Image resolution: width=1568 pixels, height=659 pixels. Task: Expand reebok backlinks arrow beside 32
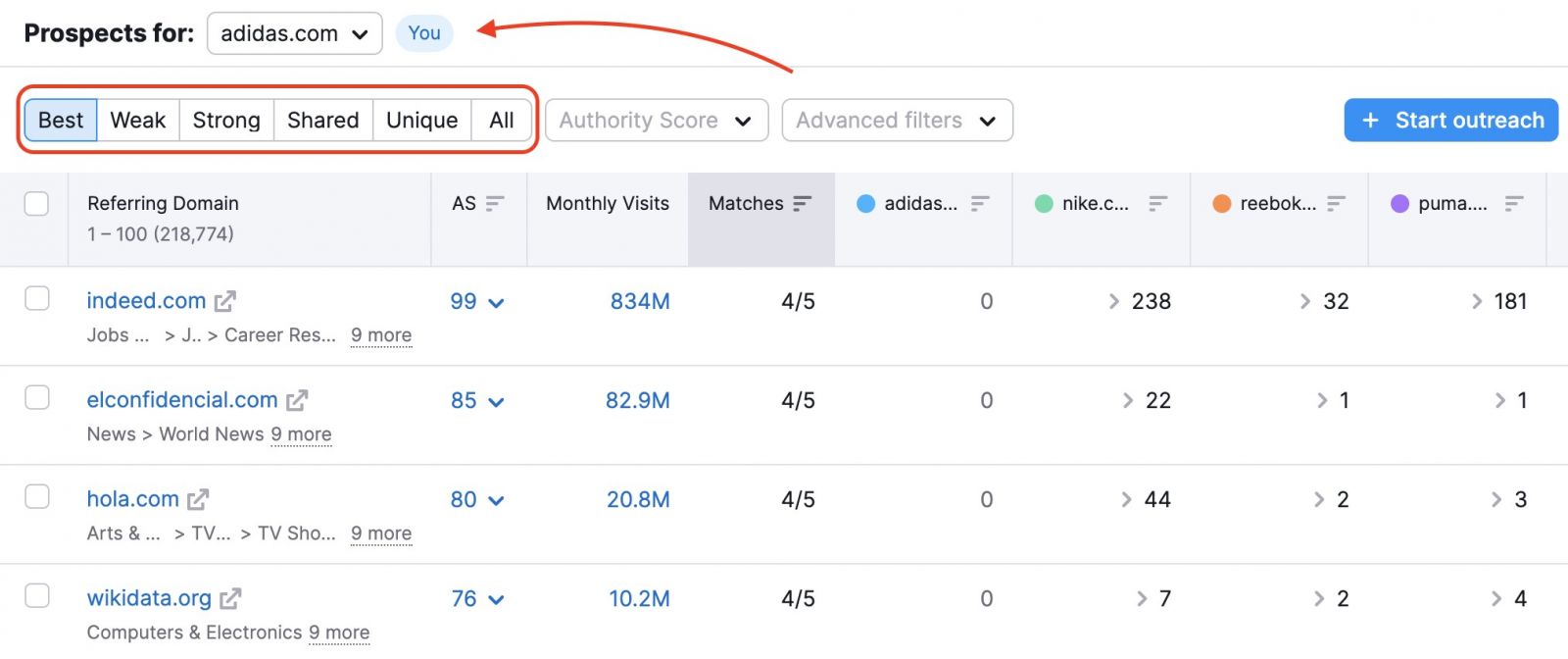pyautogui.click(x=1305, y=301)
